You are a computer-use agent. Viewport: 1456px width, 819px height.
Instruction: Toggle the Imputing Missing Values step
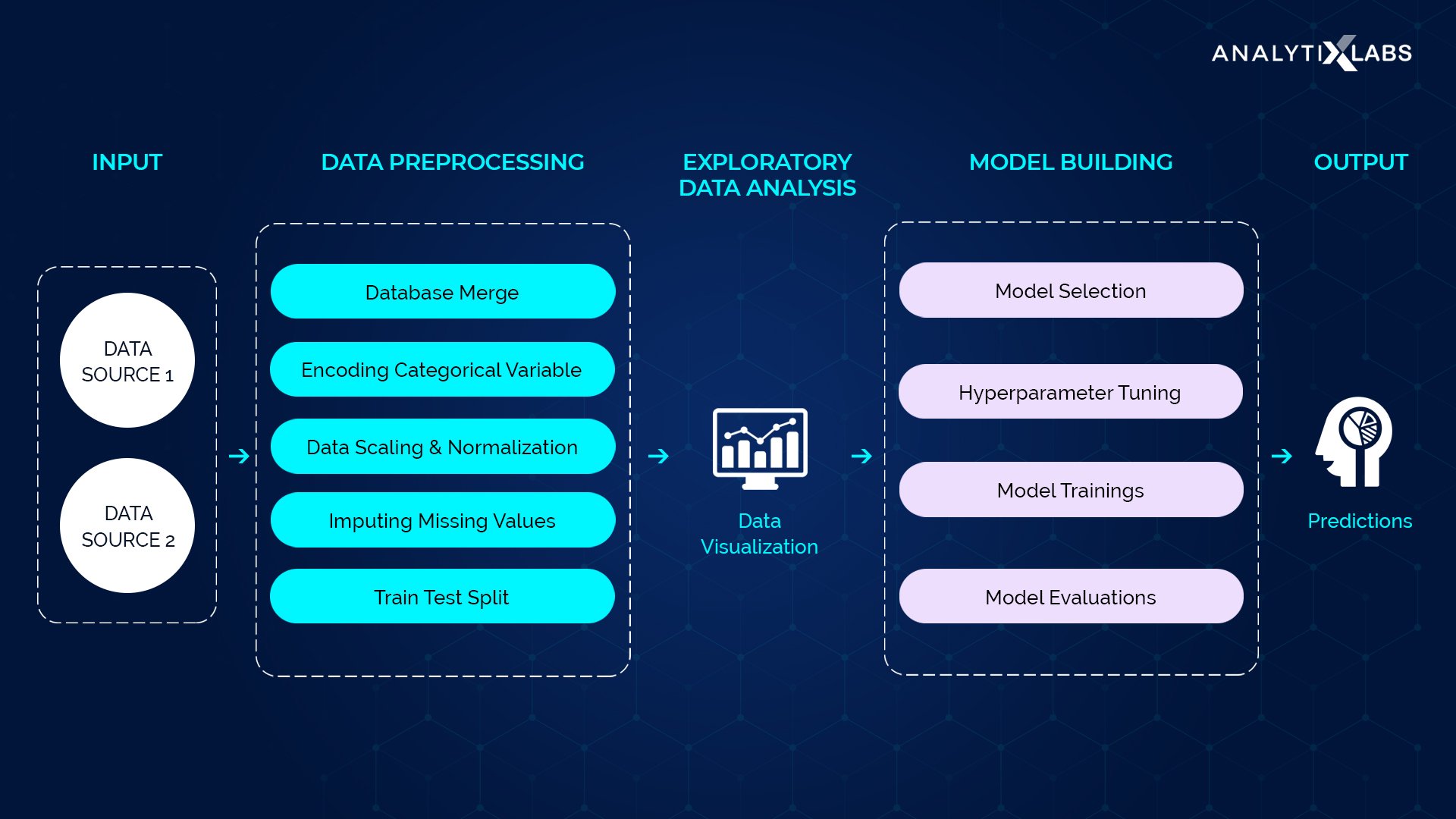(443, 520)
